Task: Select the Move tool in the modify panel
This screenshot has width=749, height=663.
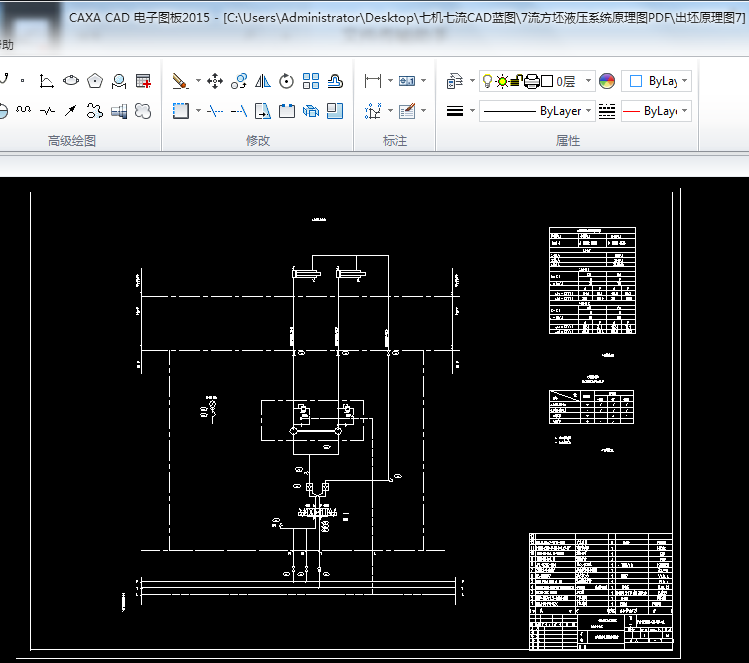Action: tap(215, 81)
